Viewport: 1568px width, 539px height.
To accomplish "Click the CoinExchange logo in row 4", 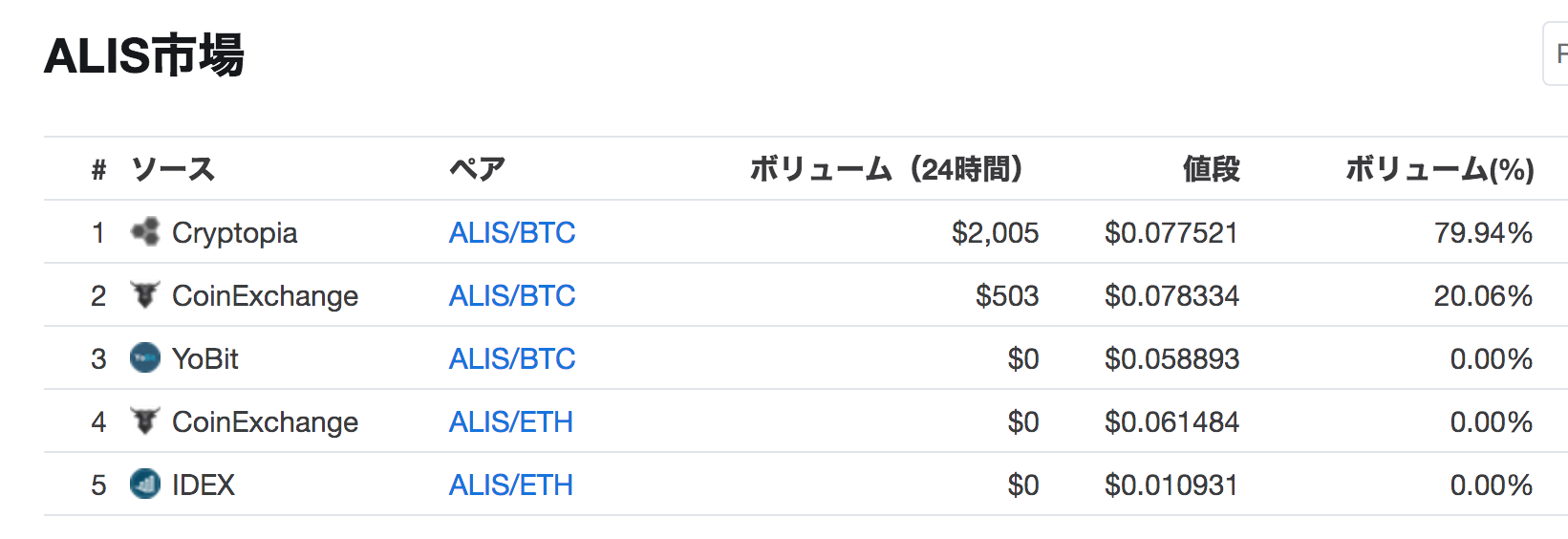I will click(145, 421).
